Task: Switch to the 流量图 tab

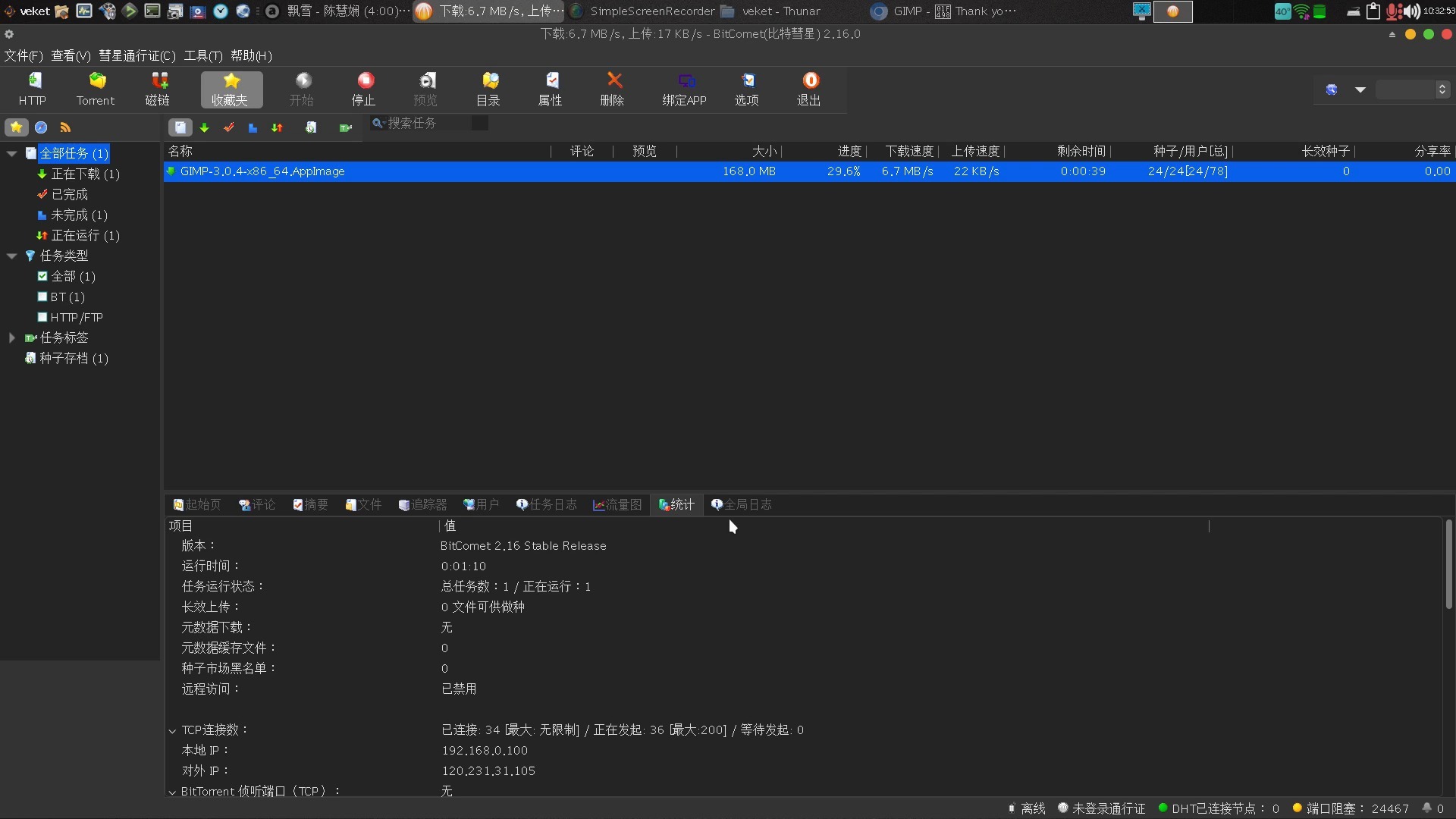Action: click(x=617, y=504)
